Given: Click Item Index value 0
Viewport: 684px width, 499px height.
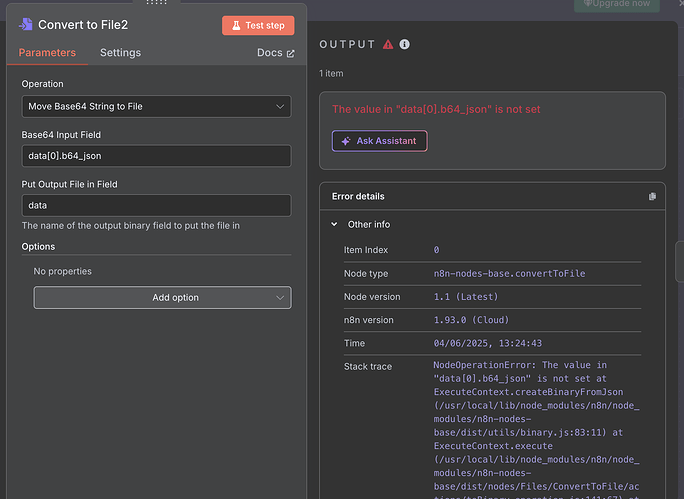Looking at the screenshot, I should point(436,250).
